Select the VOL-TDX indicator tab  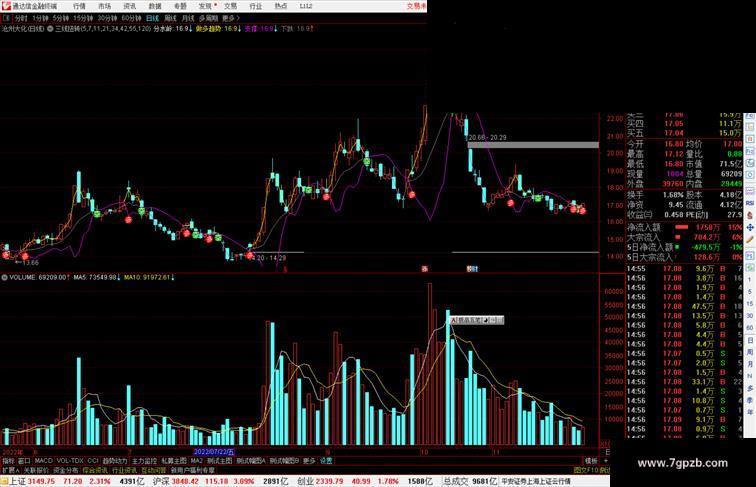[70, 460]
